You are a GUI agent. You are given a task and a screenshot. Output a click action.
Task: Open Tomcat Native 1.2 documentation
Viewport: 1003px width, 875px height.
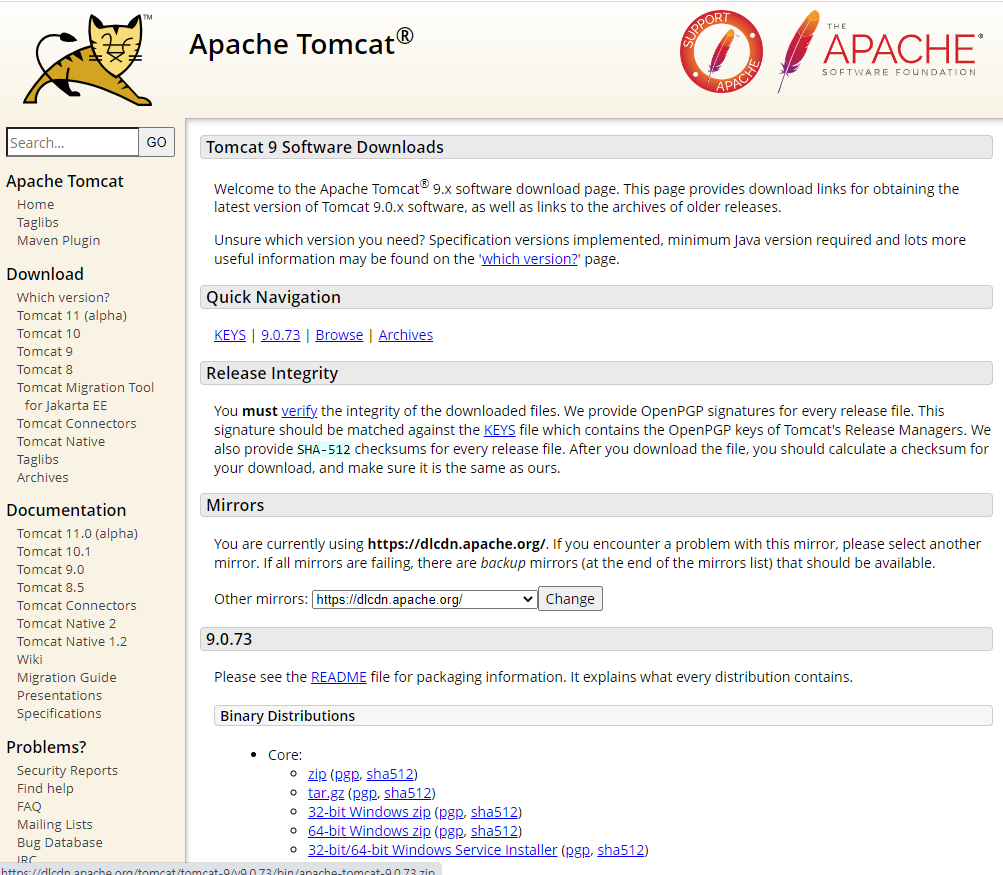[72, 641]
